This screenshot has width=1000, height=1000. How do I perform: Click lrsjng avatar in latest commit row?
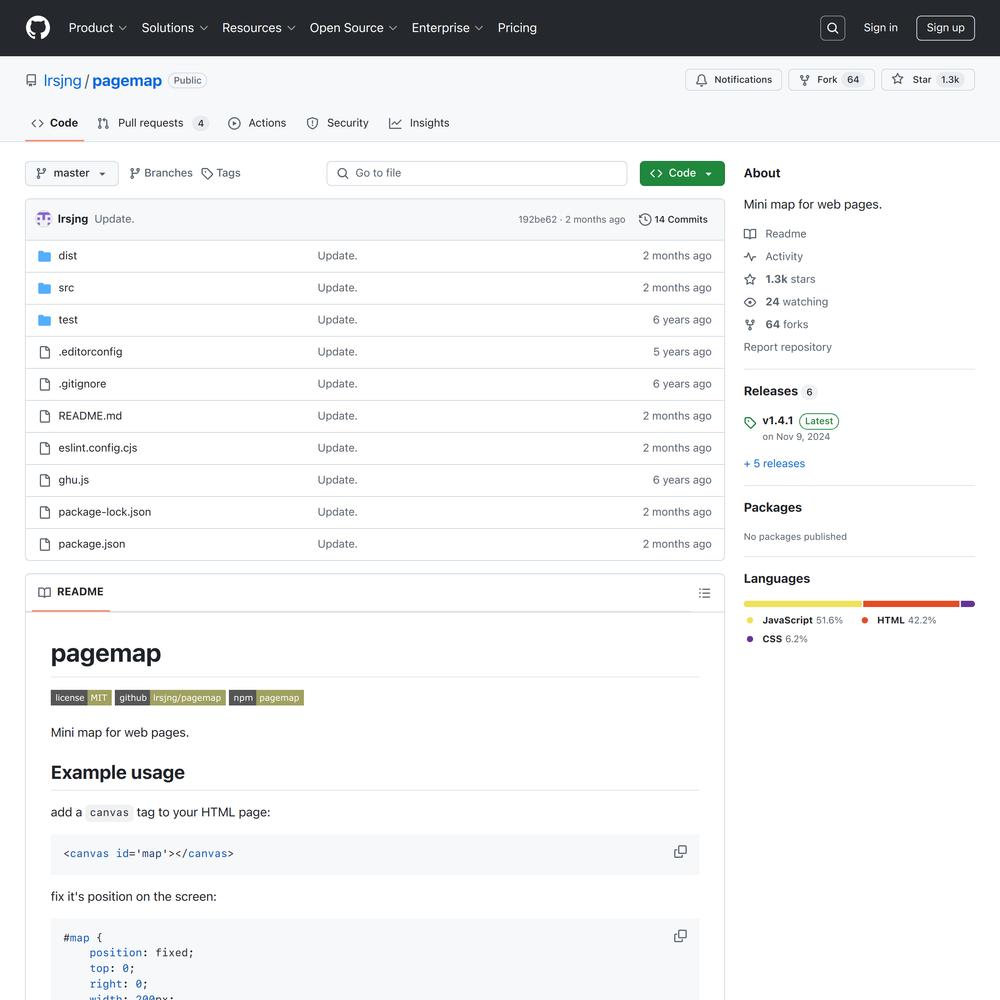(43, 219)
